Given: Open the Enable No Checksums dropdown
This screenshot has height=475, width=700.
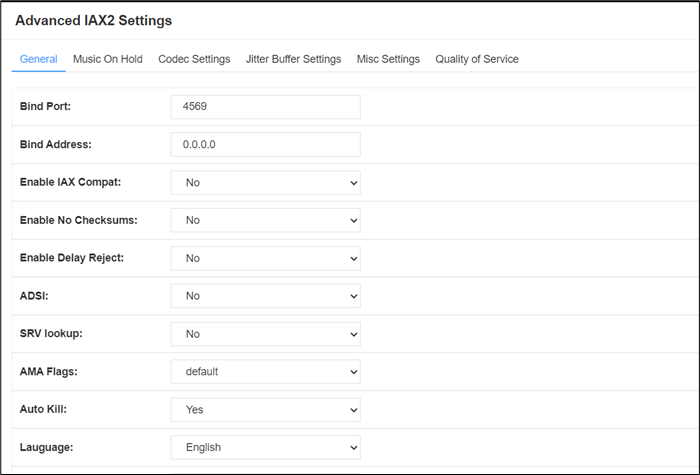Looking at the screenshot, I should coord(266,220).
